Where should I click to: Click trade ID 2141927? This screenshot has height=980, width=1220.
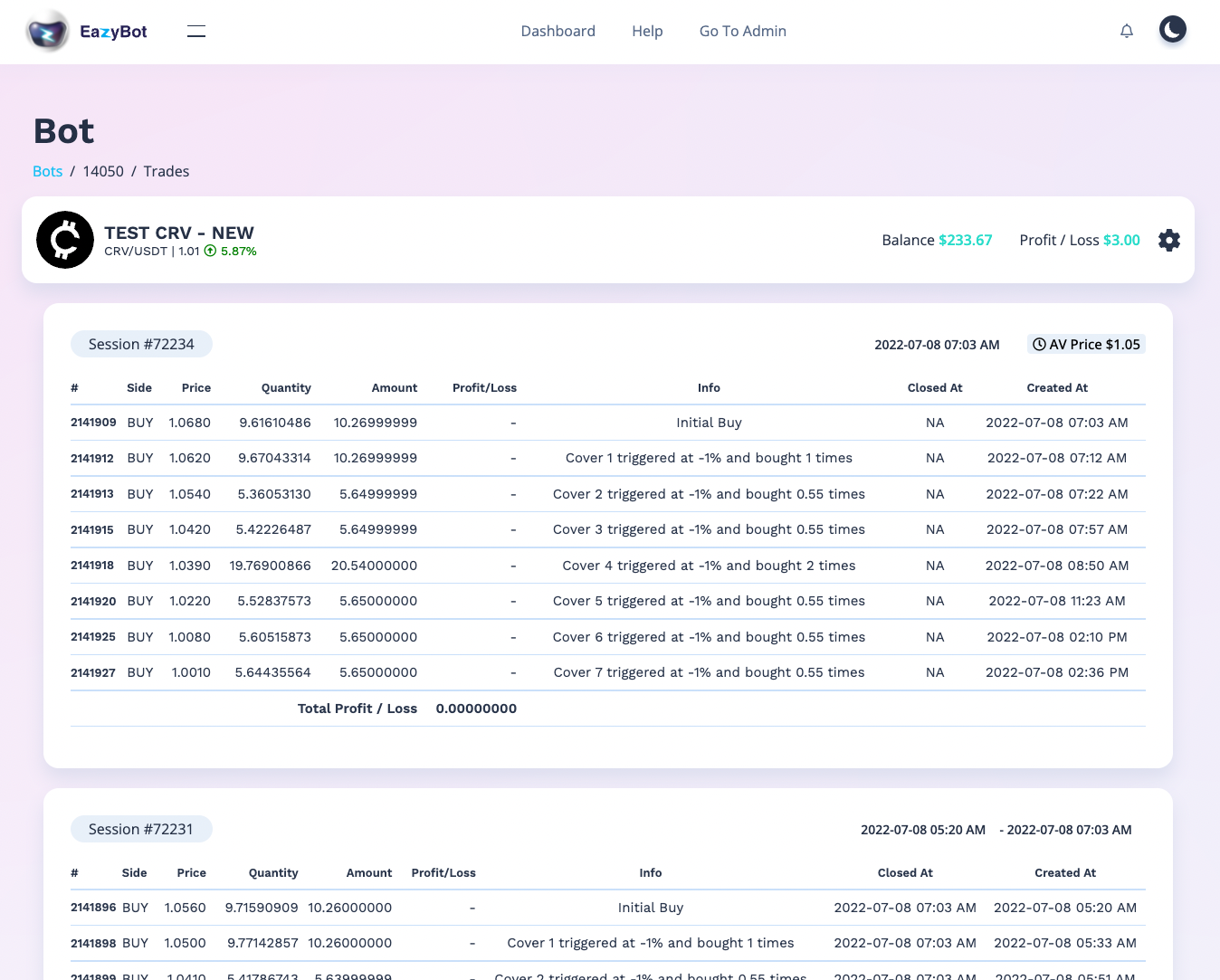(x=93, y=672)
